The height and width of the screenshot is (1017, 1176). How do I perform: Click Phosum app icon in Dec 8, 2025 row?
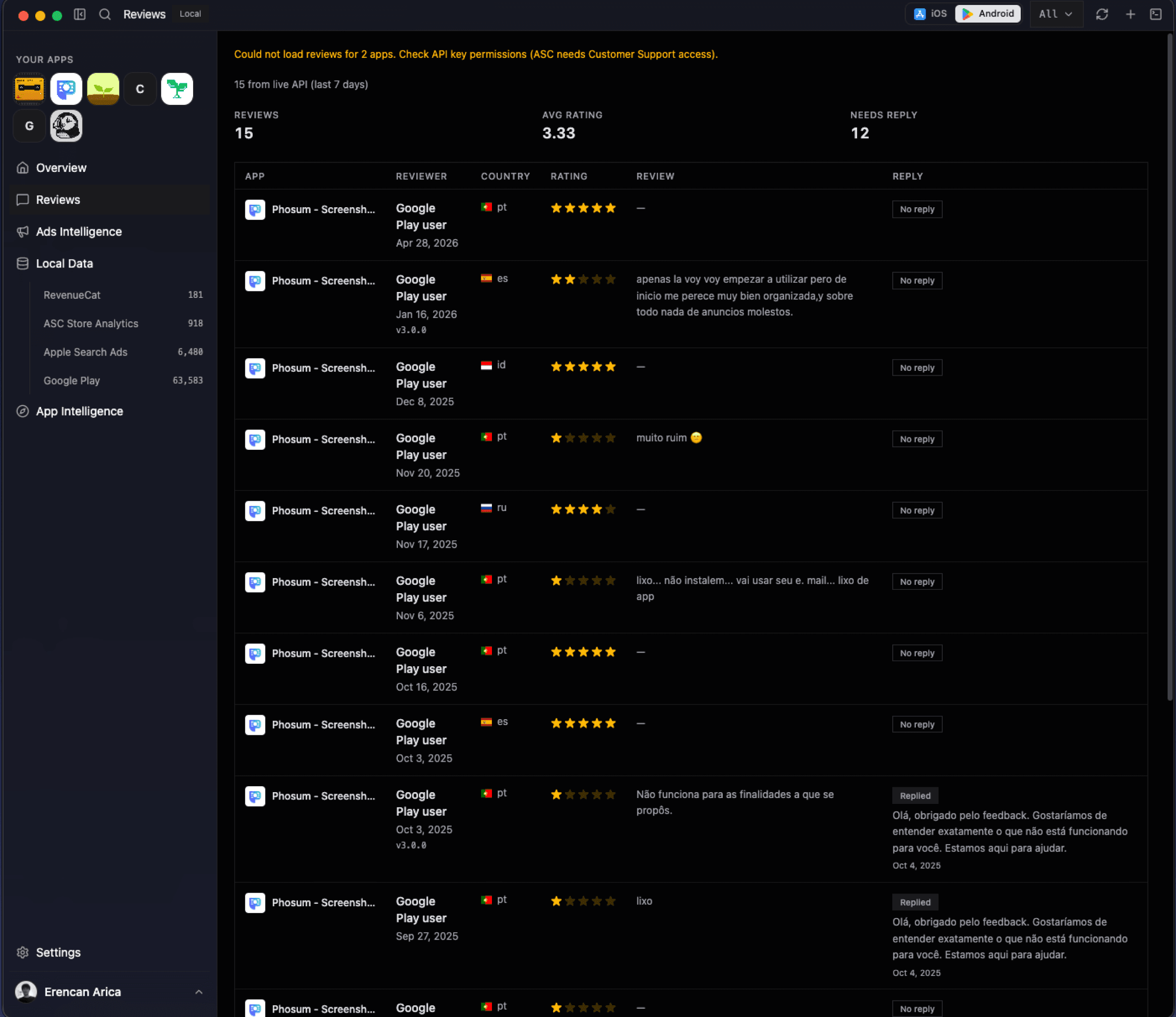coord(255,368)
